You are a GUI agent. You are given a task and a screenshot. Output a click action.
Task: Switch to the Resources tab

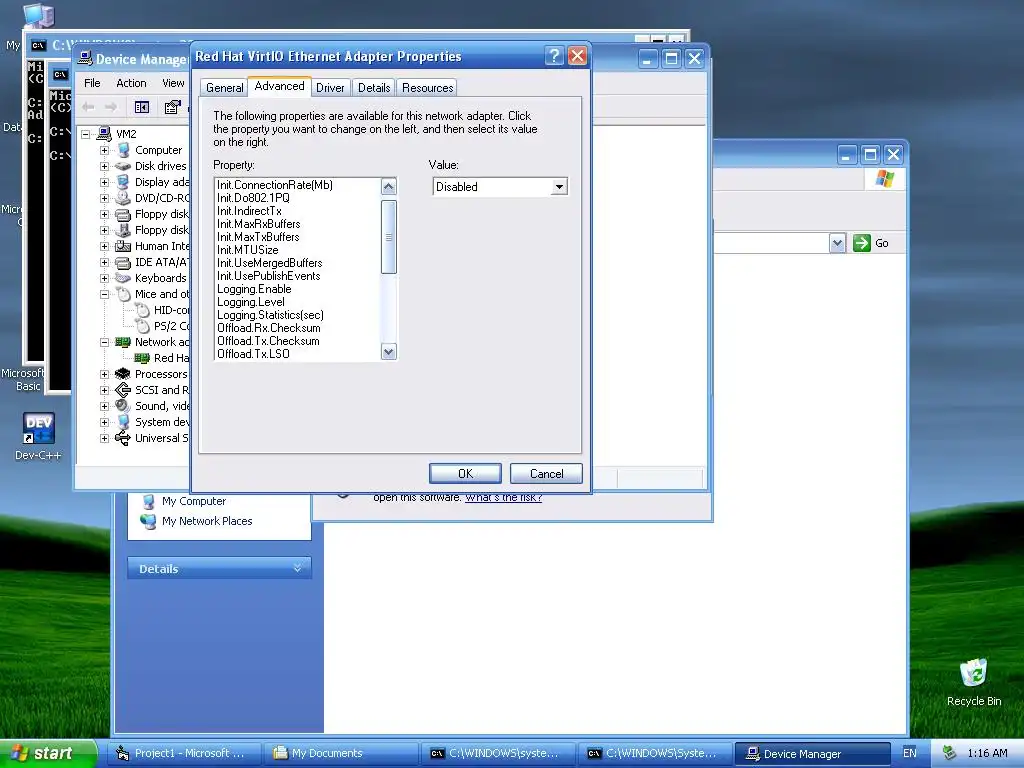click(428, 88)
